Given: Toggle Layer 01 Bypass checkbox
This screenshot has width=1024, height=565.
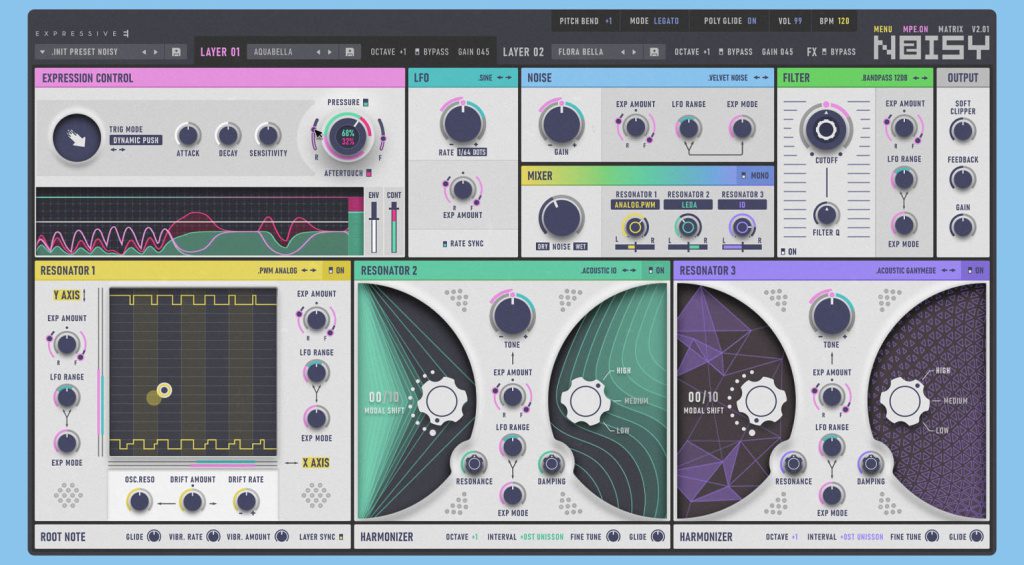Looking at the screenshot, I should [417, 52].
